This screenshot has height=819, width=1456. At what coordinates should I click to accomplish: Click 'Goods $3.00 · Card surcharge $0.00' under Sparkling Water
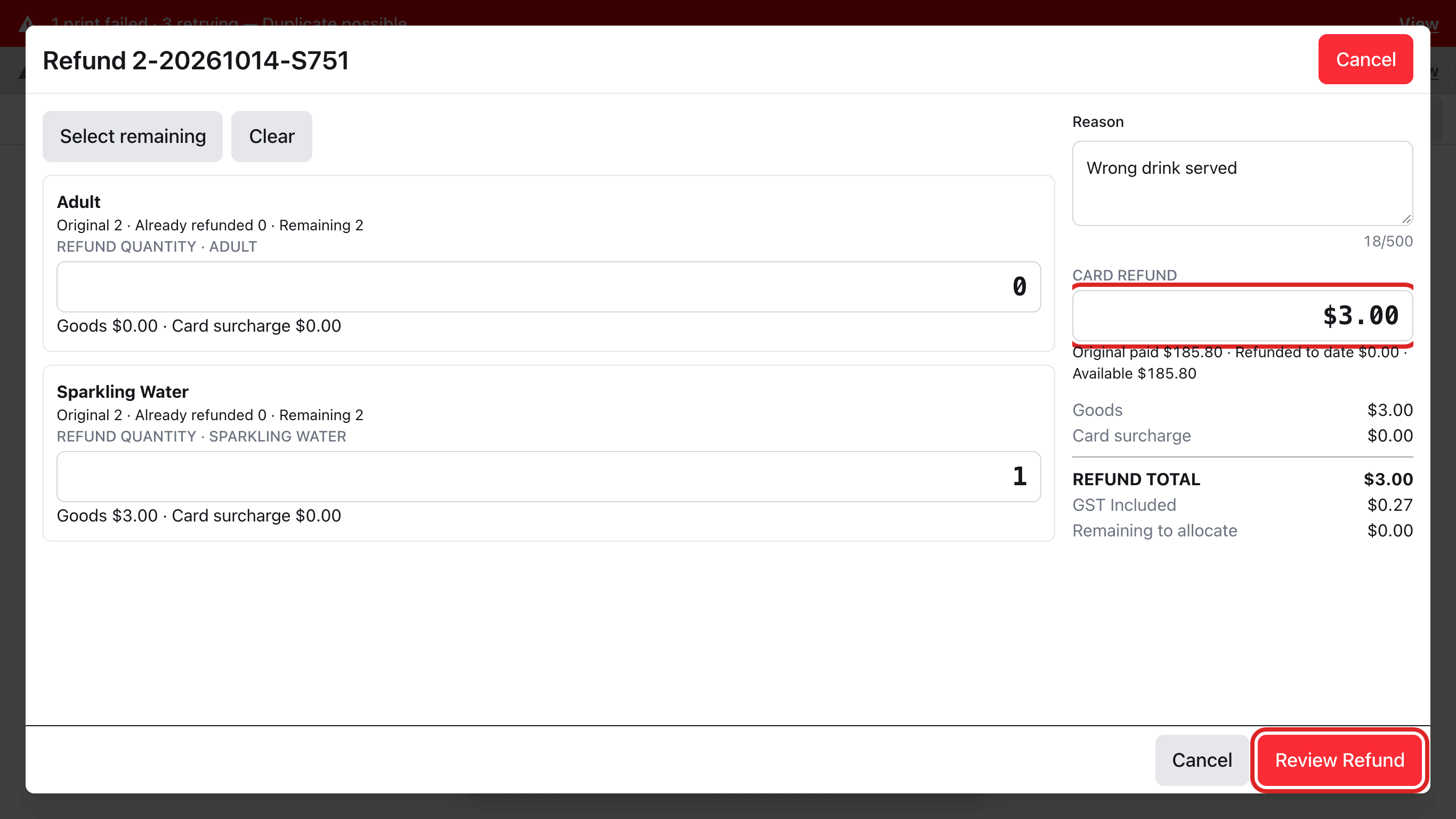tap(199, 515)
